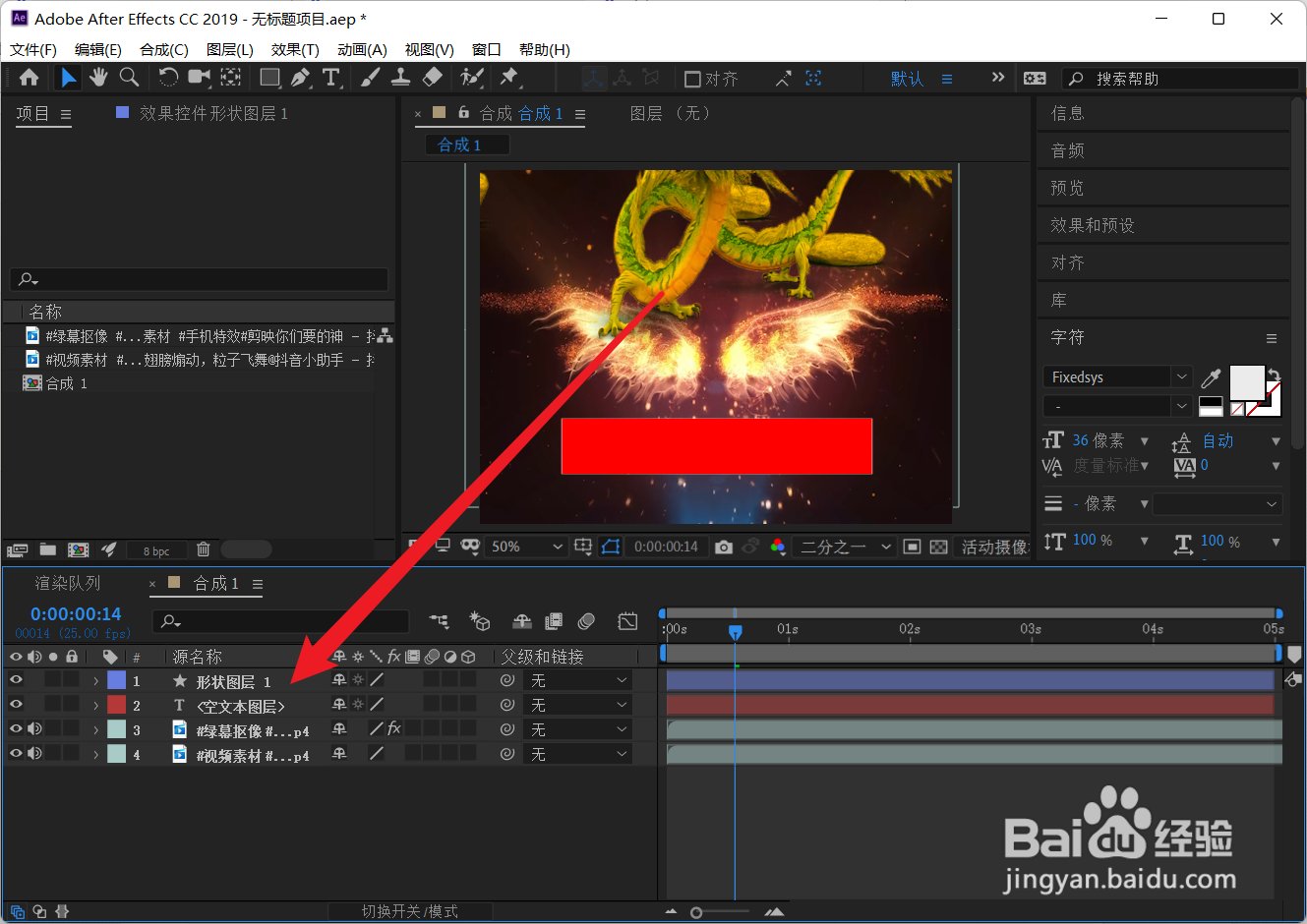1307x924 pixels.
Task: Toggle the transparency grid button in viewer
Action: point(939,547)
